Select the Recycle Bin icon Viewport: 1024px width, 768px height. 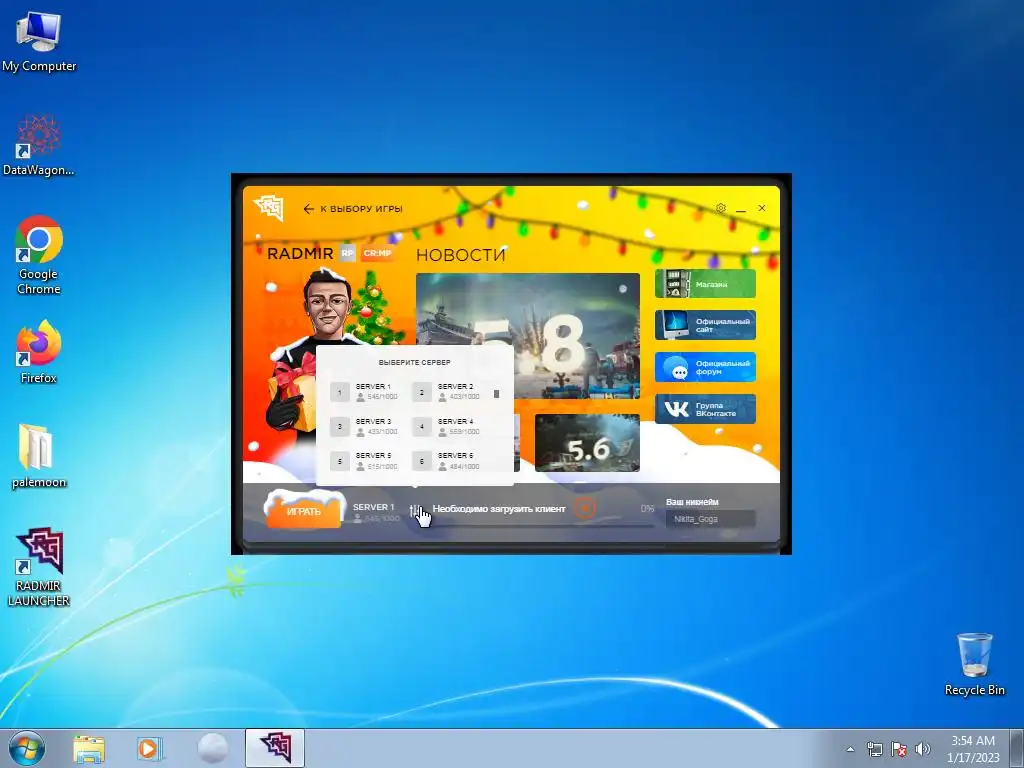[974, 664]
